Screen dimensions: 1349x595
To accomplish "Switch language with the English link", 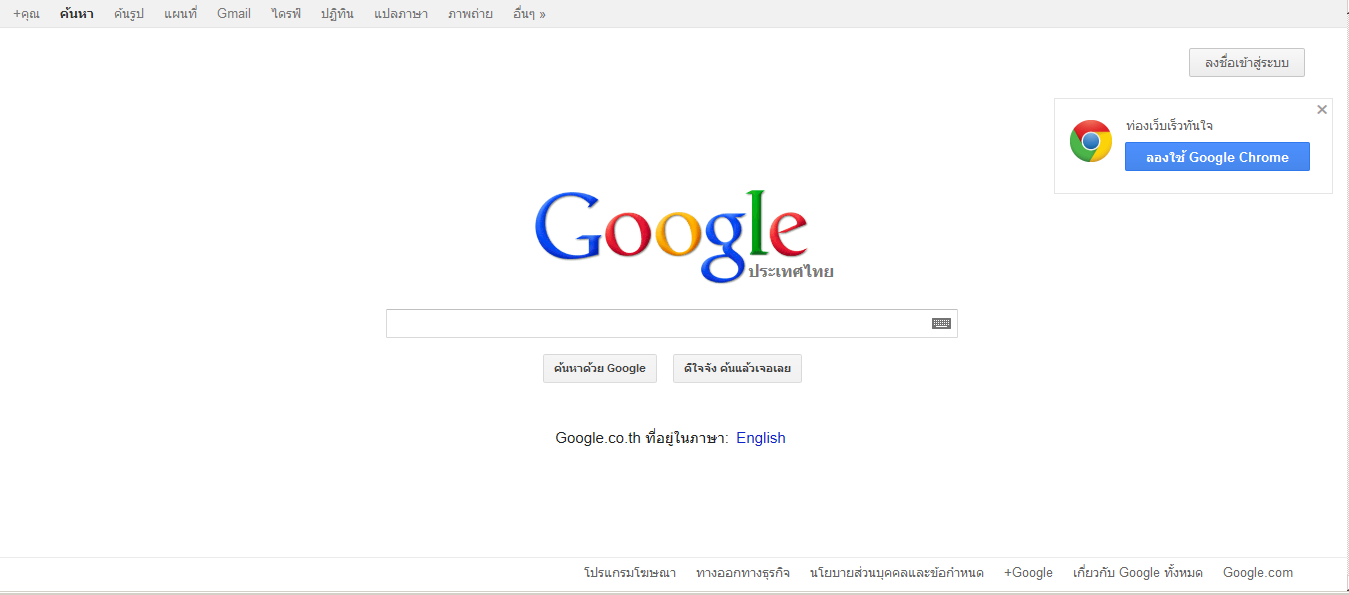I will coord(761,438).
